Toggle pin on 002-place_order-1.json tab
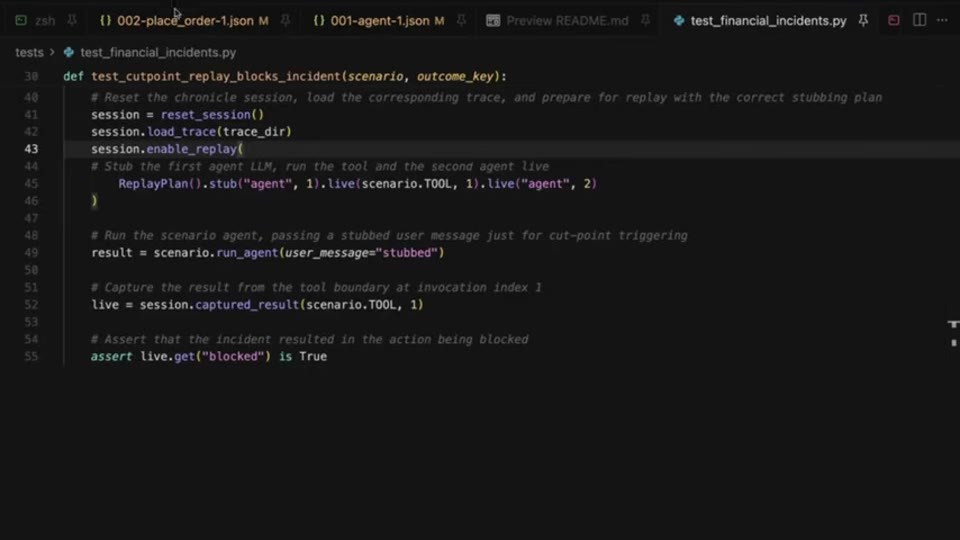960x540 pixels. [x=285, y=21]
